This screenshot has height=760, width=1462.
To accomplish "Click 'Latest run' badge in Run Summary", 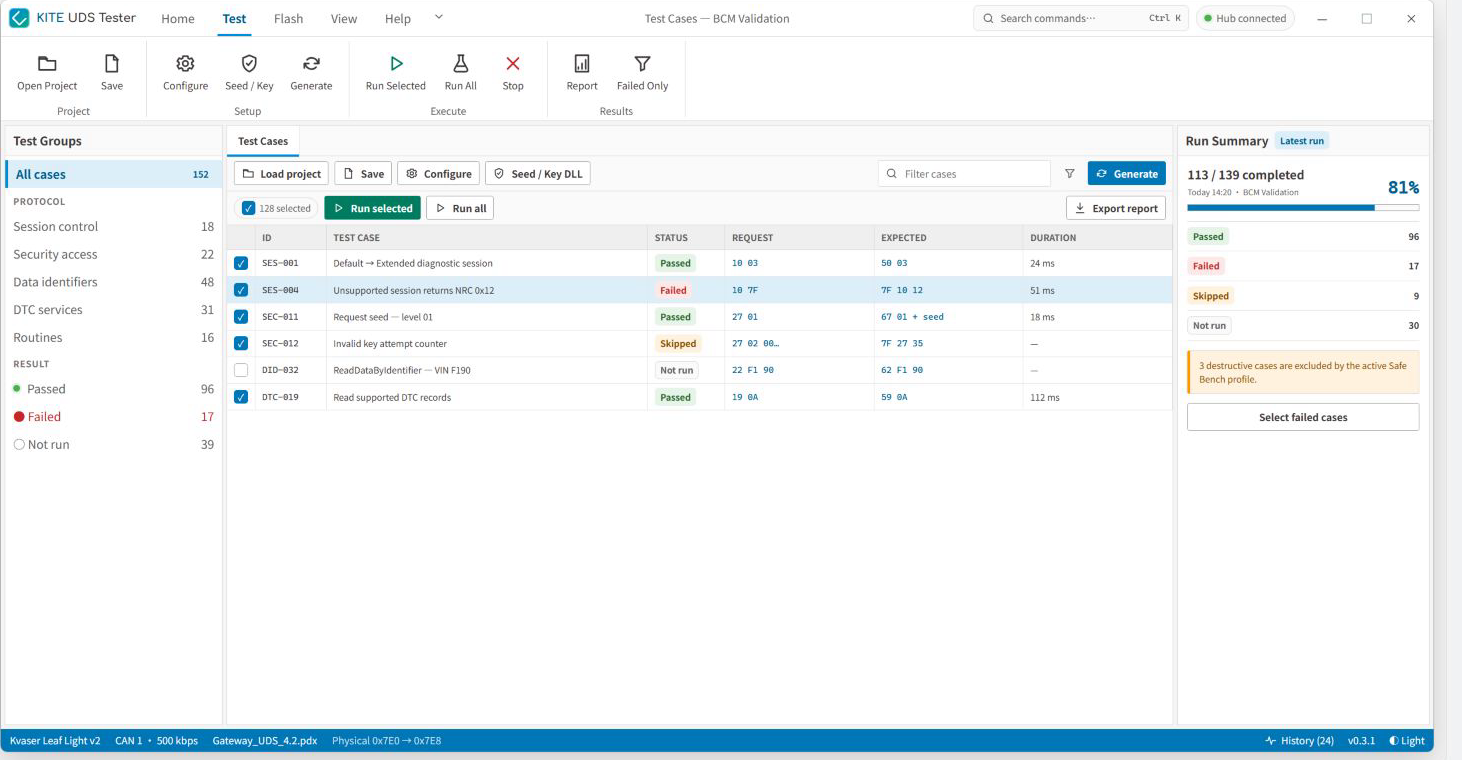I will tap(1302, 141).
